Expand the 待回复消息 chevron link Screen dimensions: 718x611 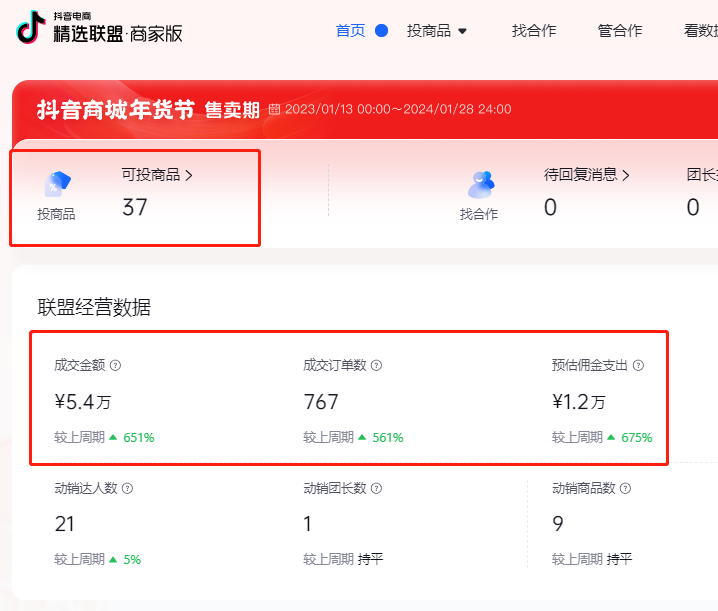[x=626, y=175]
